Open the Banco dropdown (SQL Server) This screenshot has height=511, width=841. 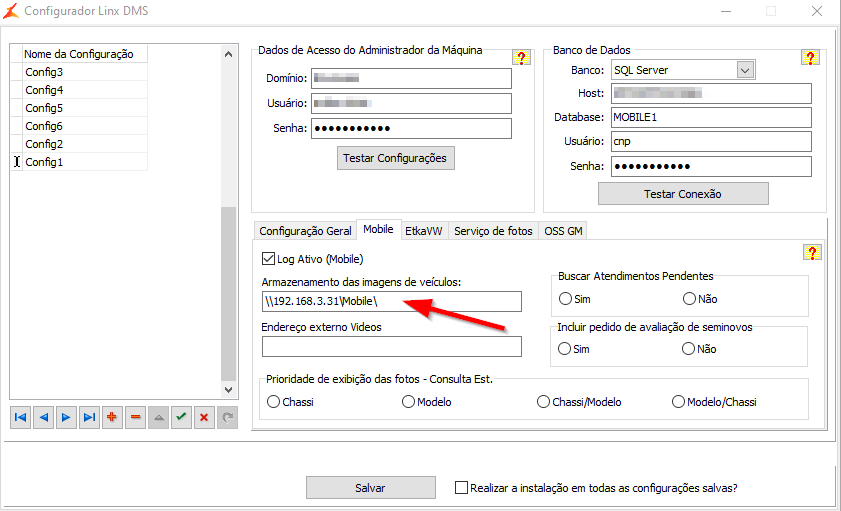745,70
